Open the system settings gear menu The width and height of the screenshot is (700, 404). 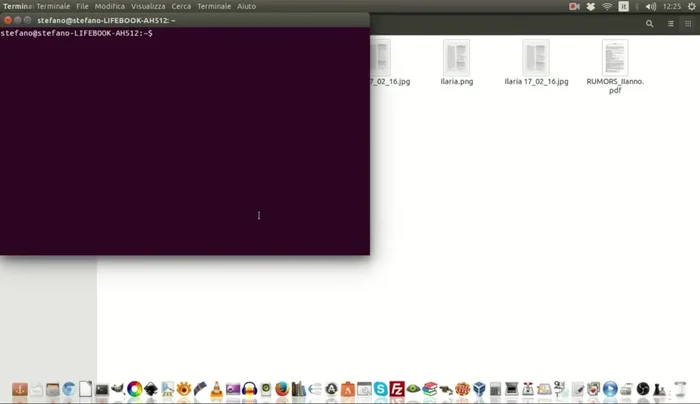[692, 6]
